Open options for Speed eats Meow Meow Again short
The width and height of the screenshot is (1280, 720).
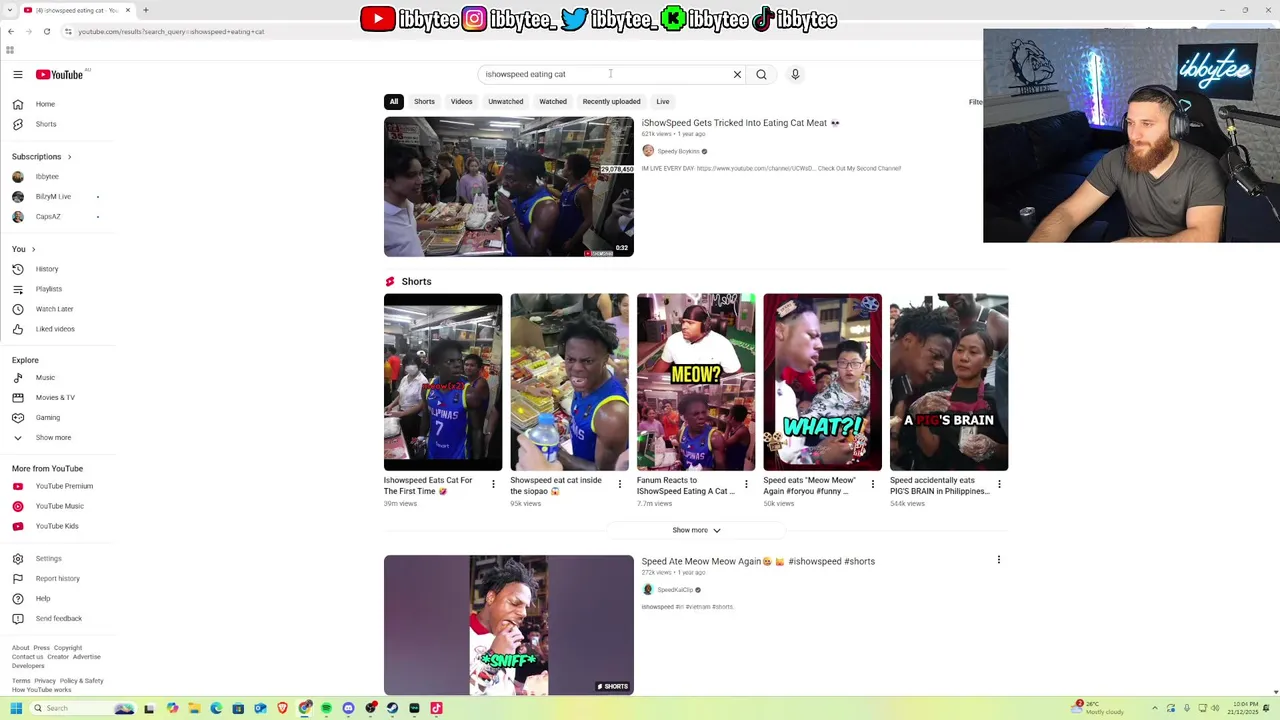(x=872, y=484)
